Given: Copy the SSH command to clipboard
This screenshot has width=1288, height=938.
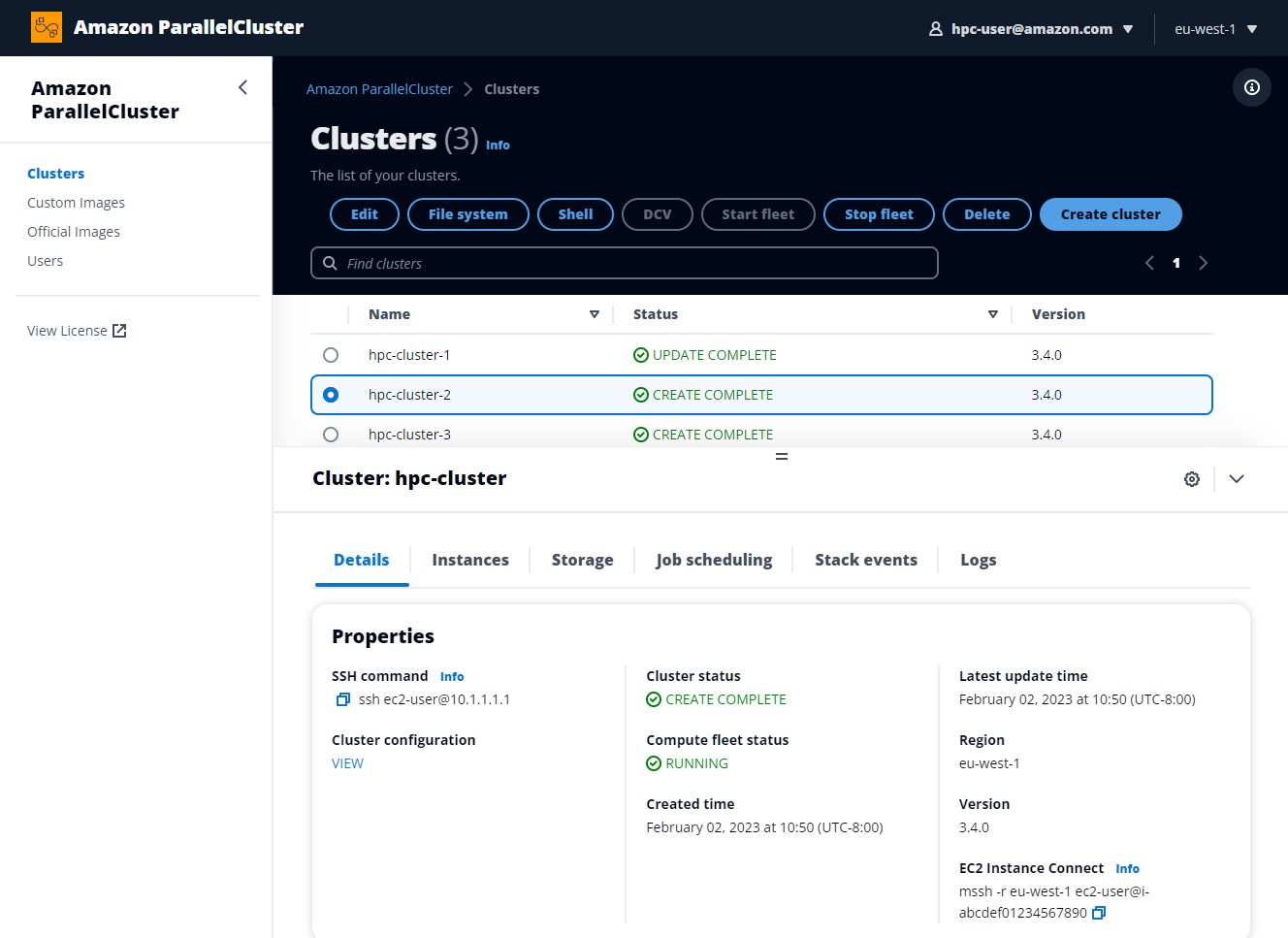Looking at the screenshot, I should pos(342,699).
